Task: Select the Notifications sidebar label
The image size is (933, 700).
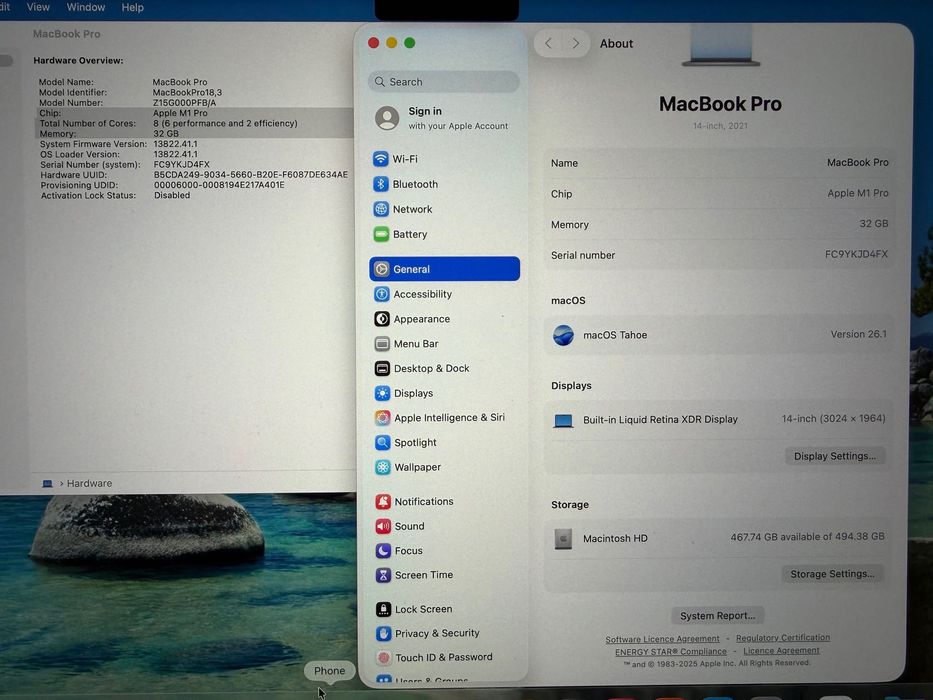Action: 424,501
